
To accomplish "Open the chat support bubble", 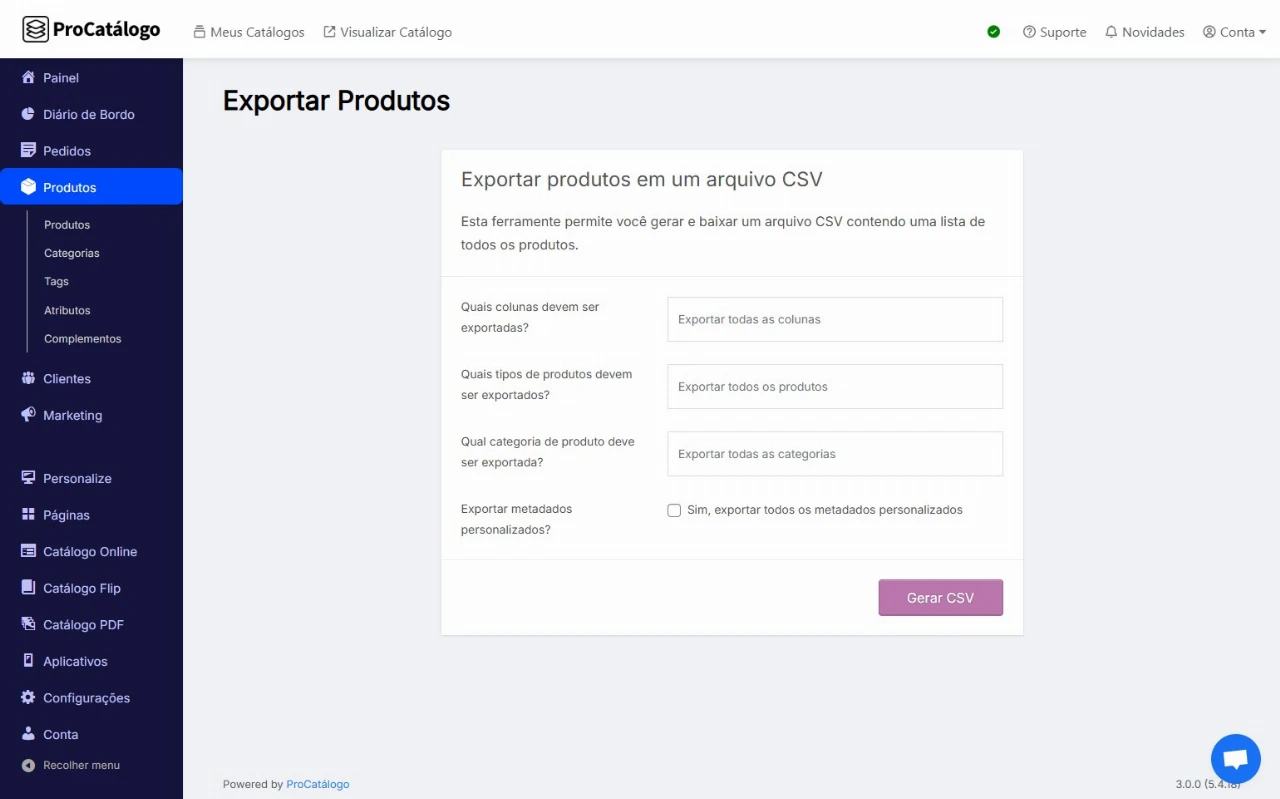I will click(x=1235, y=758).
